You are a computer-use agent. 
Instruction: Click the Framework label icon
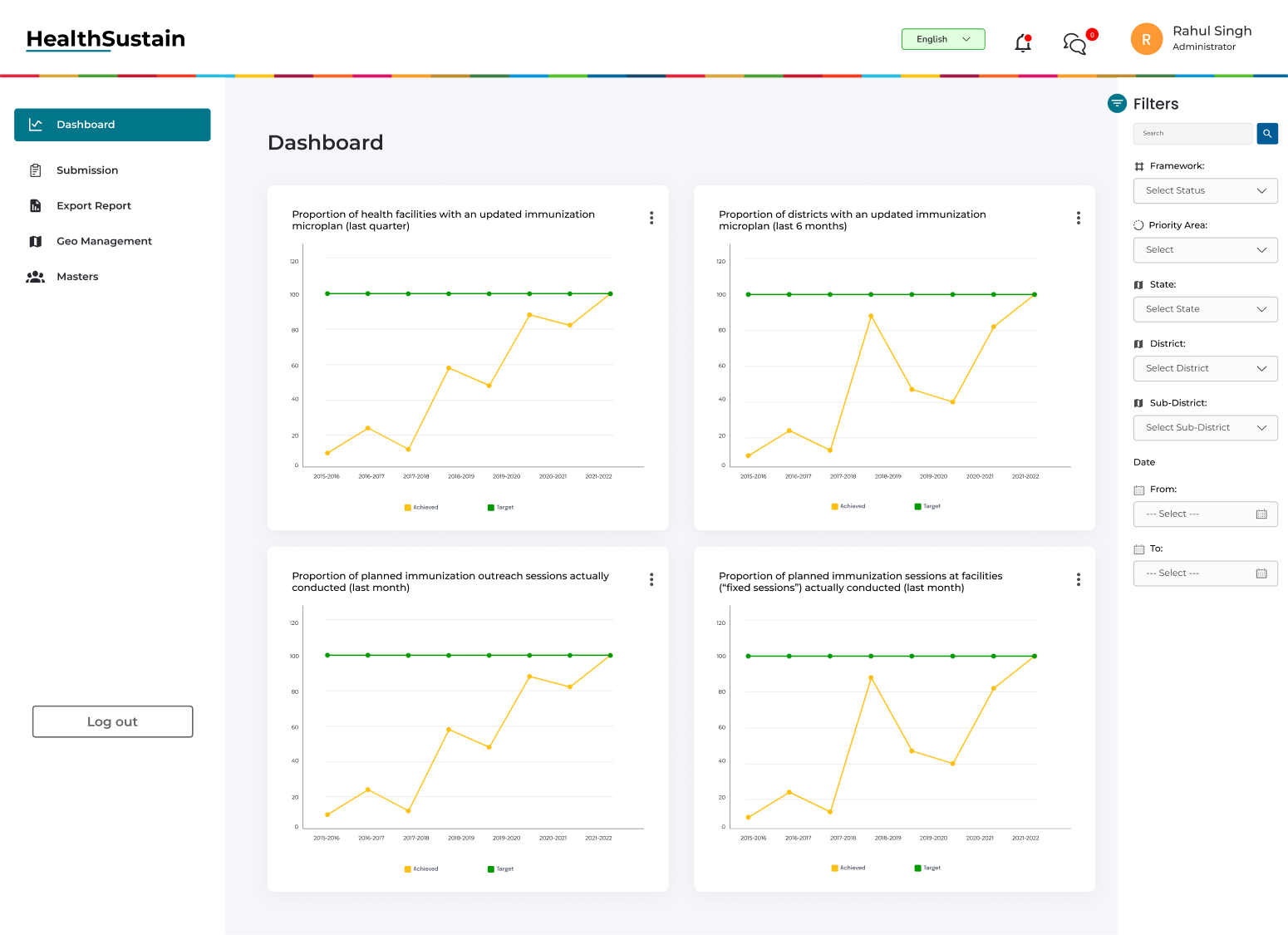(1139, 166)
